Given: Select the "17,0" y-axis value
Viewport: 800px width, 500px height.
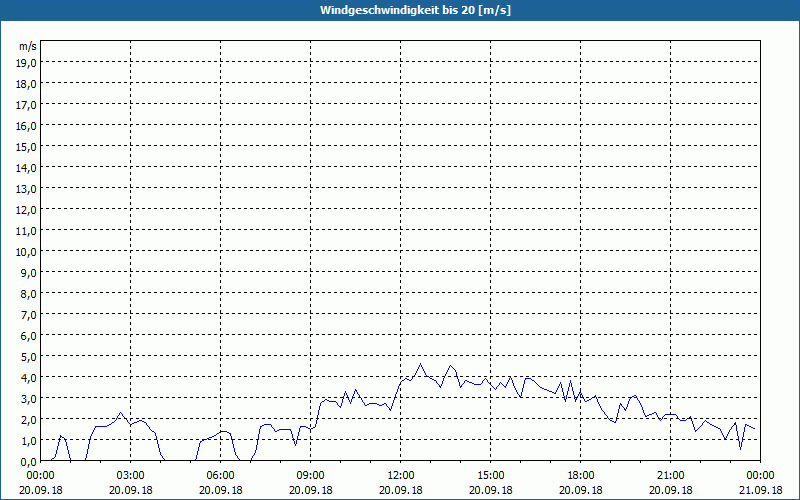Looking at the screenshot, I should tap(27, 105).
